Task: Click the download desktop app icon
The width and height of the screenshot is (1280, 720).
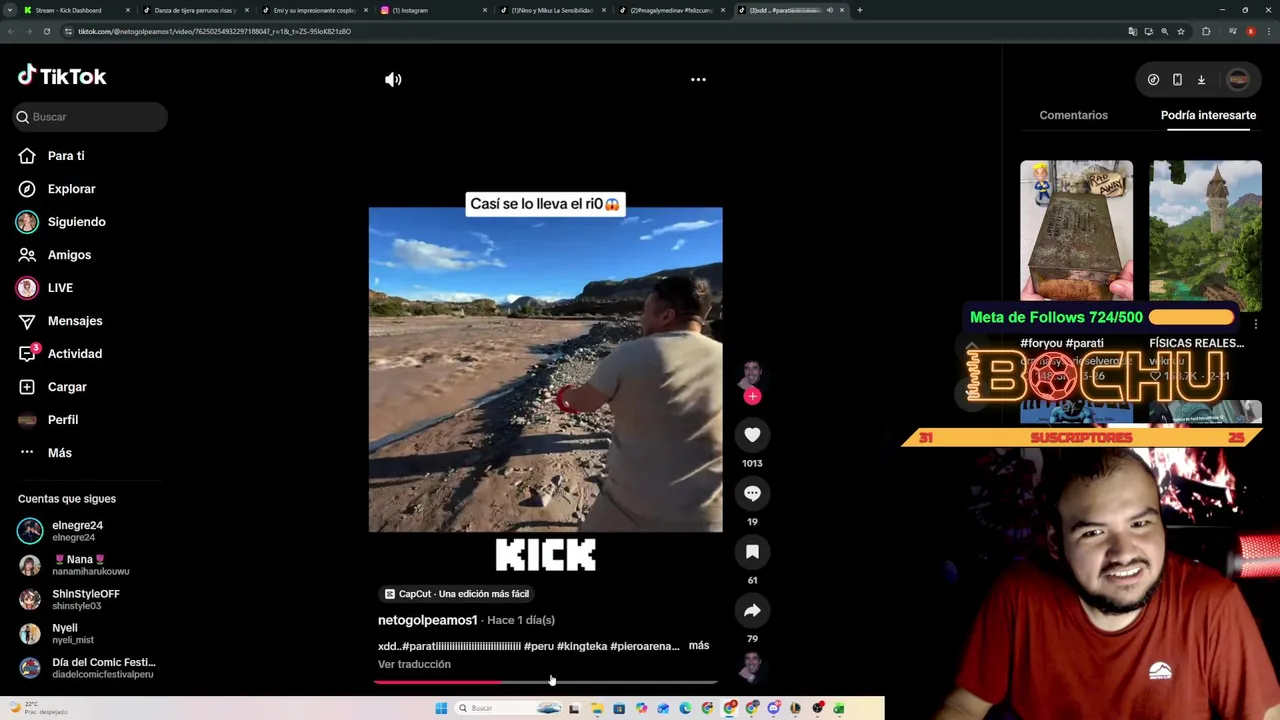Action: (x=1201, y=80)
